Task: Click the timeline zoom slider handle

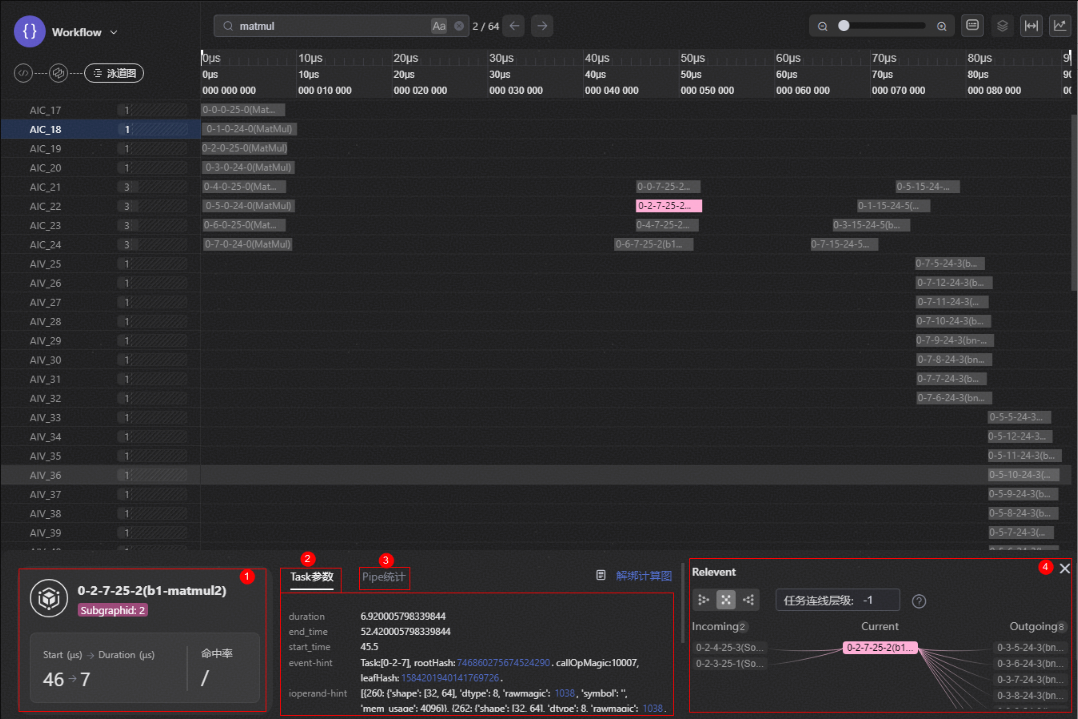Action: coord(844,26)
